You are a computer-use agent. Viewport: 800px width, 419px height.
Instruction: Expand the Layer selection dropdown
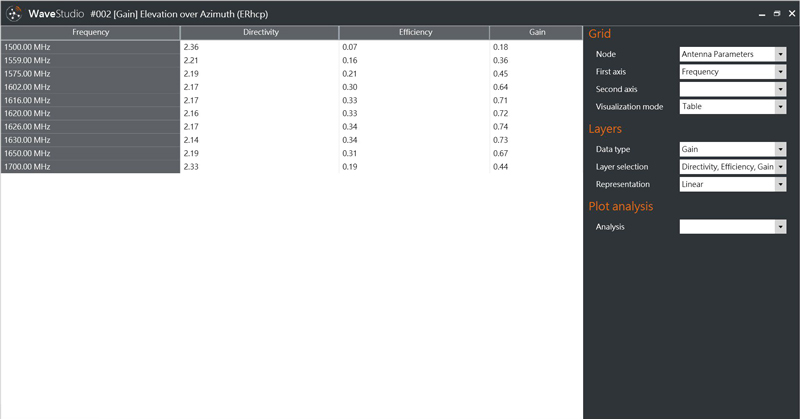click(x=732, y=167)
